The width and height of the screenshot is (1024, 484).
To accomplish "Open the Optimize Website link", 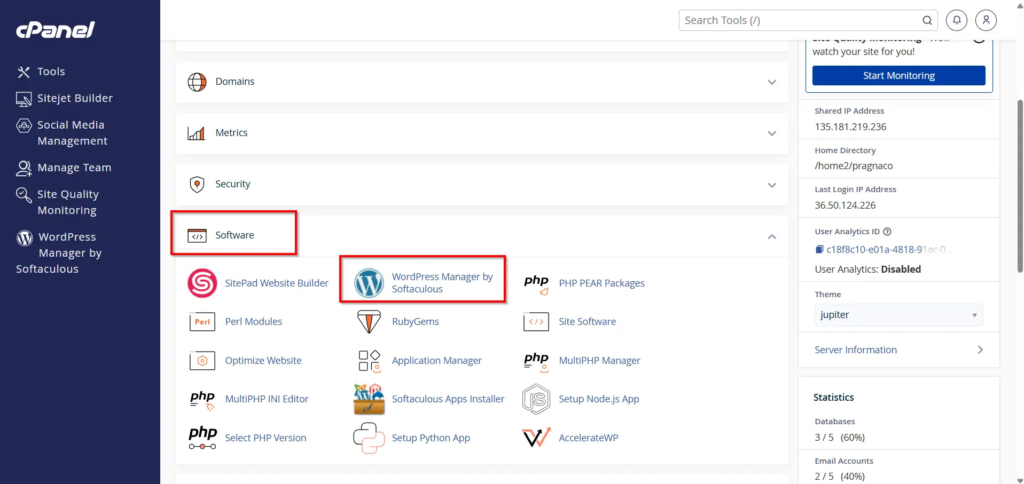I will pyautogui.click(x=263, y=361).
